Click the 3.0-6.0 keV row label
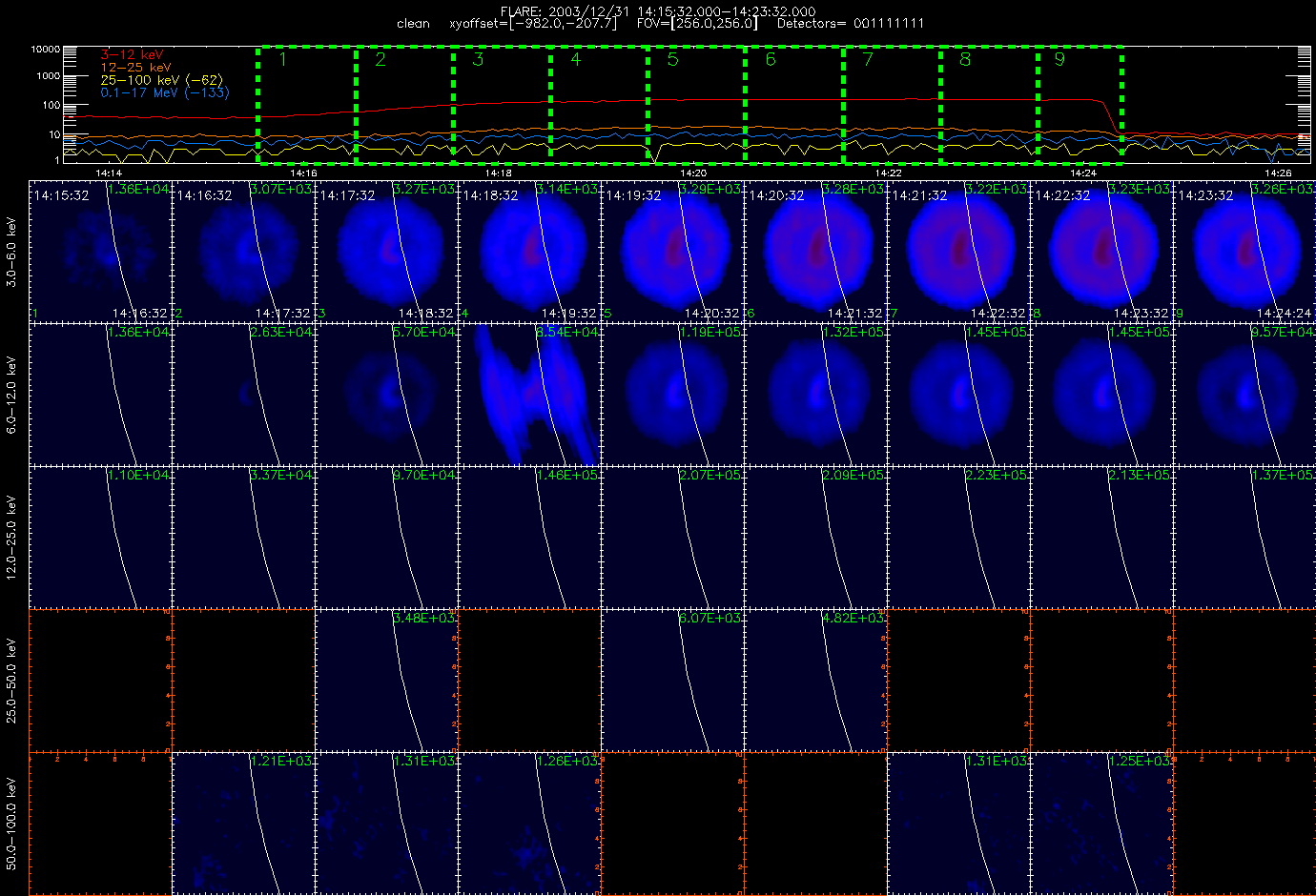 [x=11, y=251]
